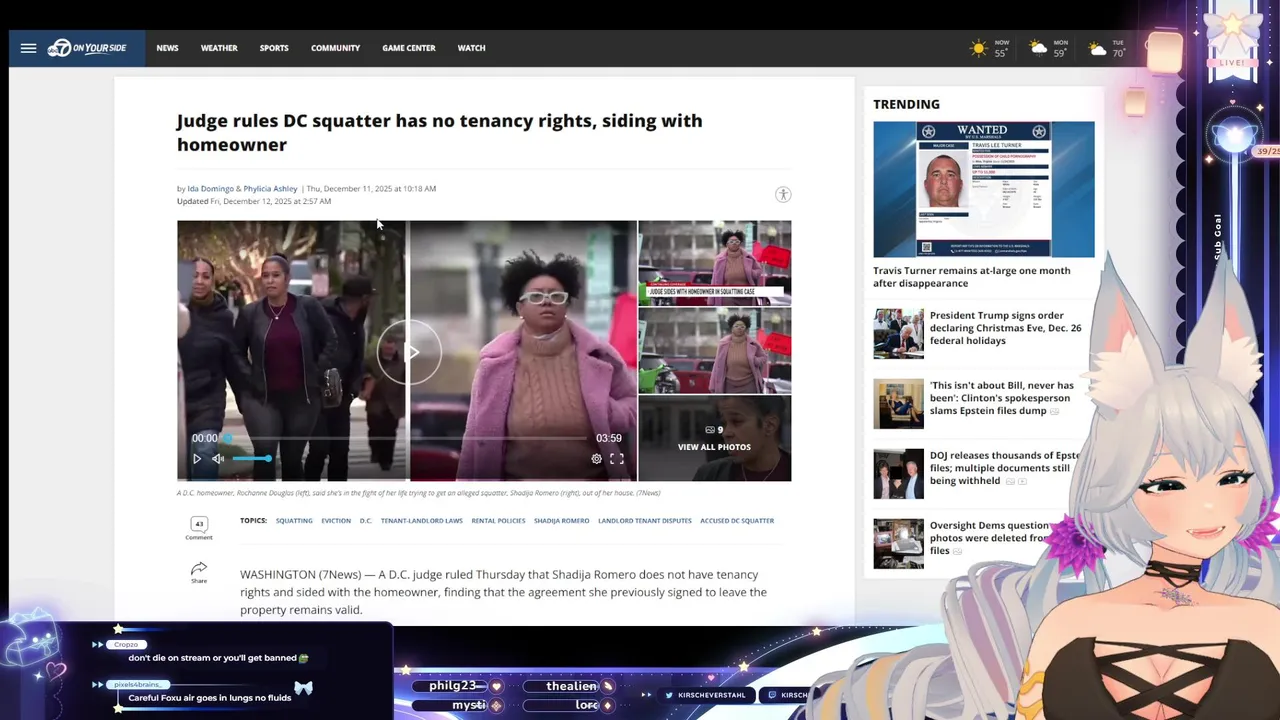Click the accessibility icon beside byline
Screen dimensions: 1280x720
point(783,195)
